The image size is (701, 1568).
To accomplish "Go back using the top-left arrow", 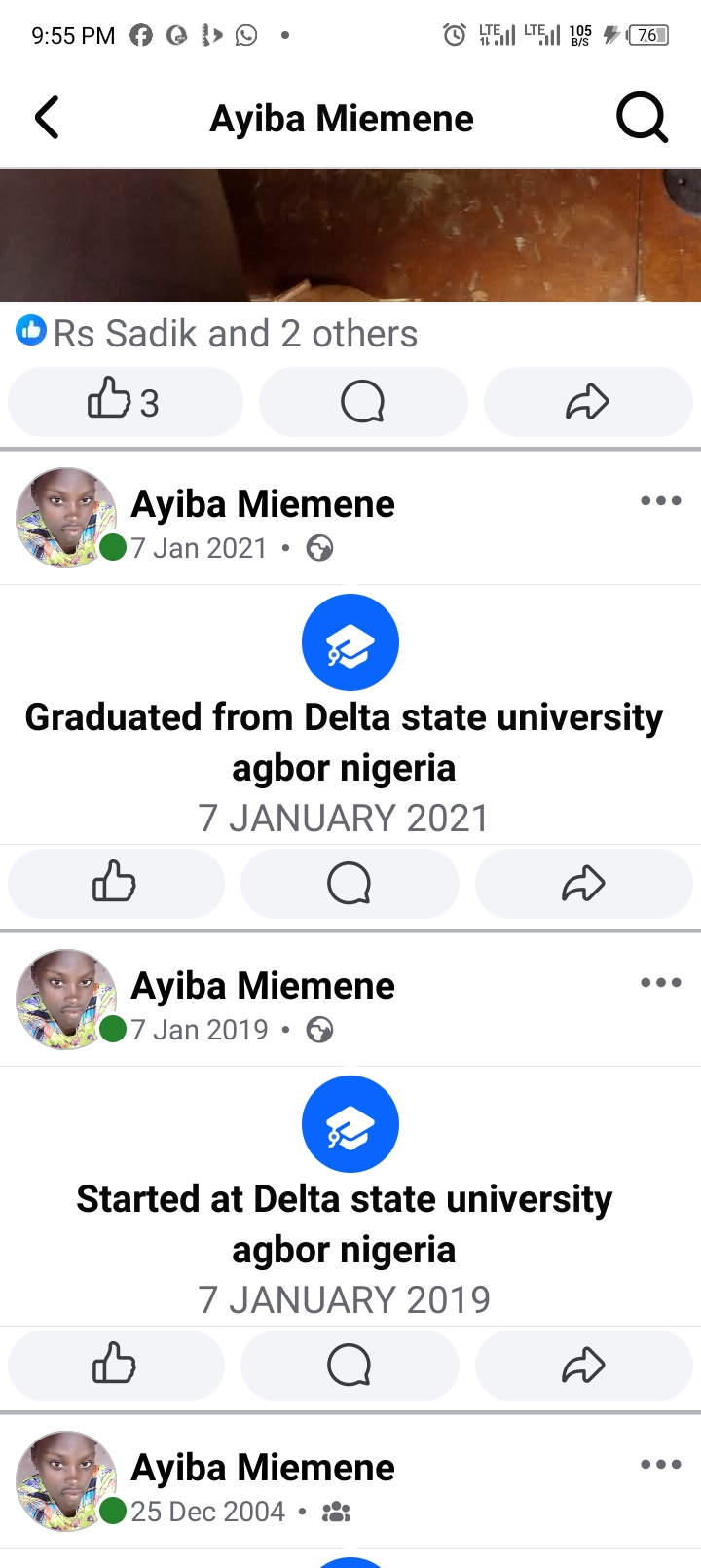I will point(47,118).
